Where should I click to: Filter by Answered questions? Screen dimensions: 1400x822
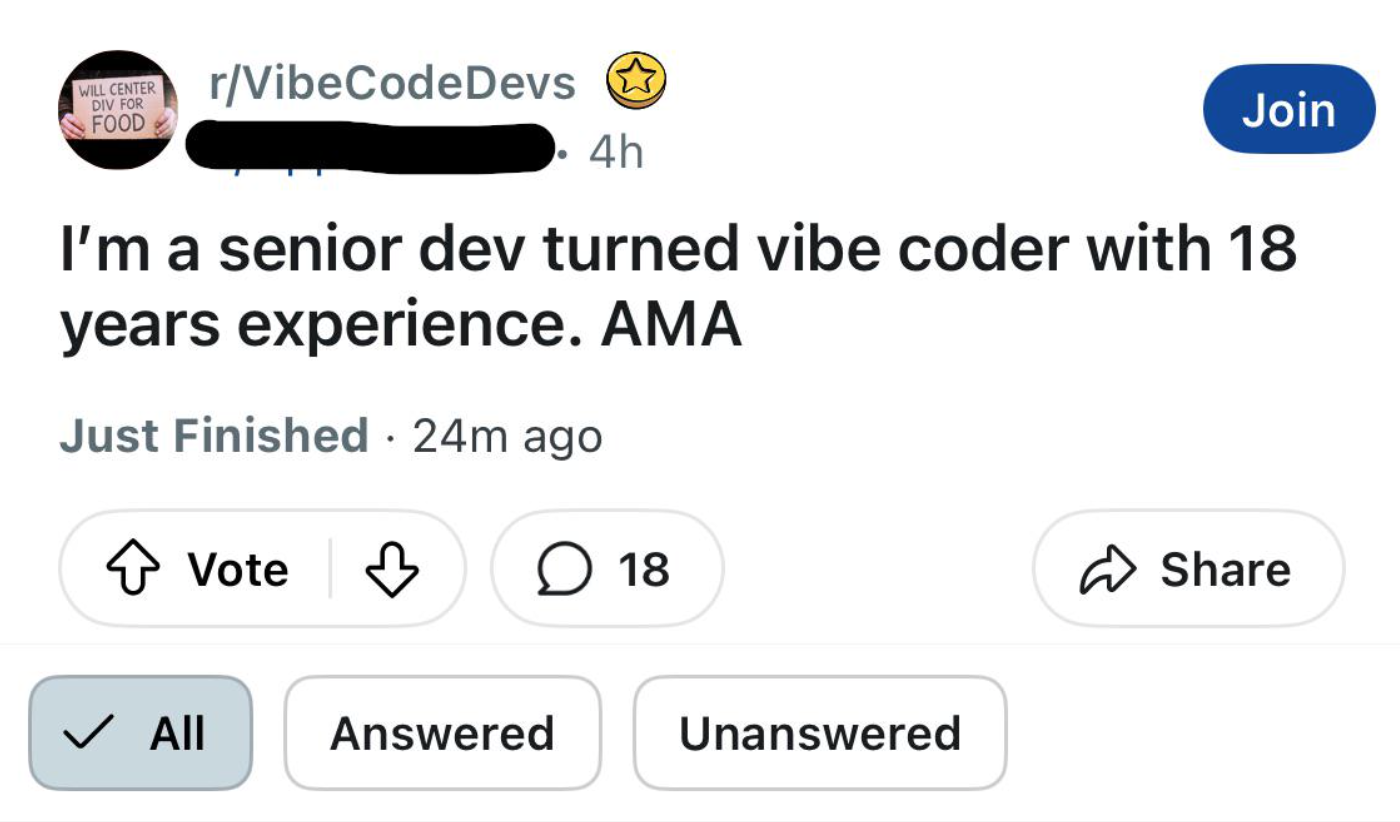click(x=442, y=733)
